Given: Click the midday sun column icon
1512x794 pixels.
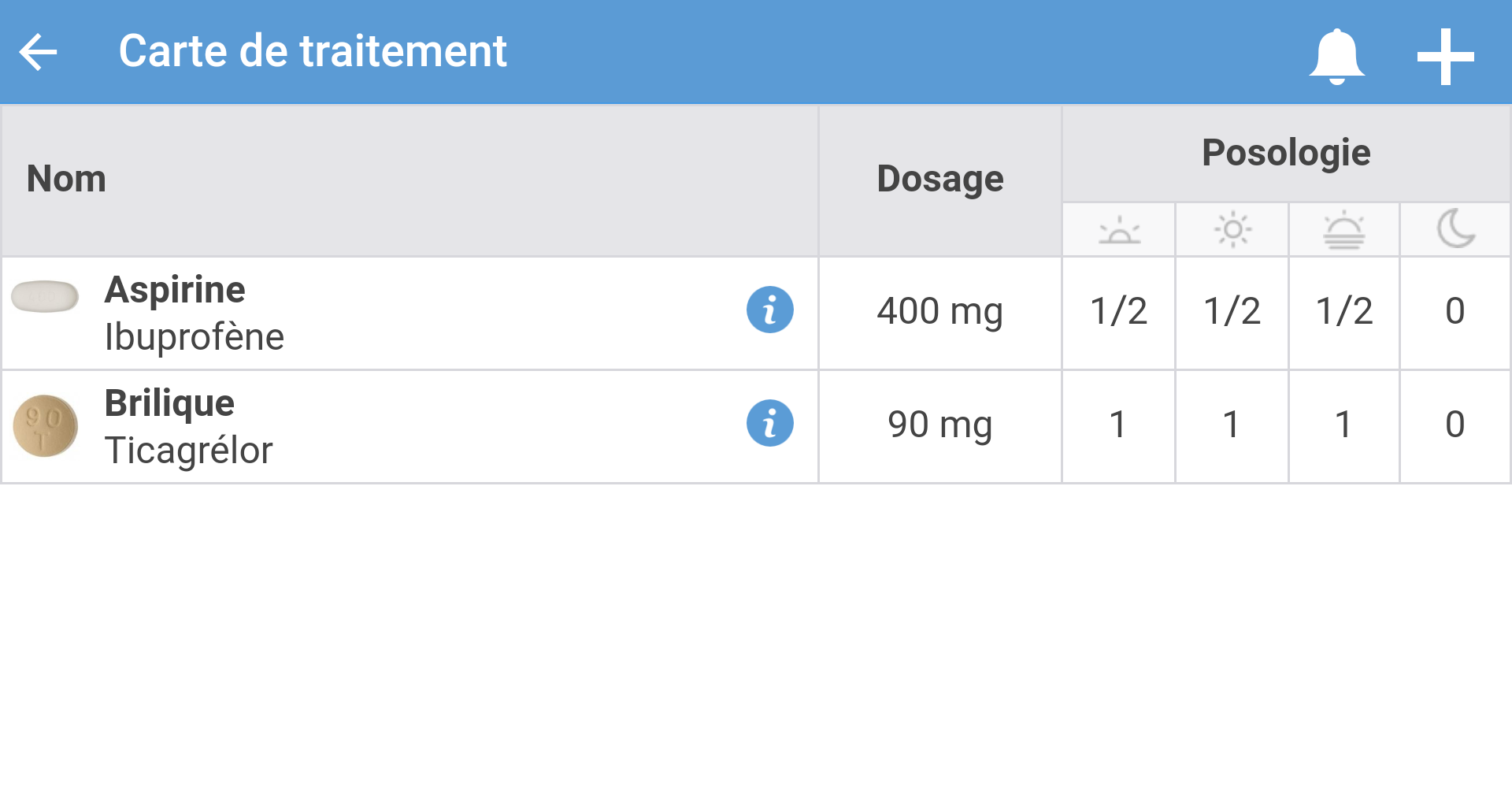Looking at the screenshot, I should [1232, 230].
